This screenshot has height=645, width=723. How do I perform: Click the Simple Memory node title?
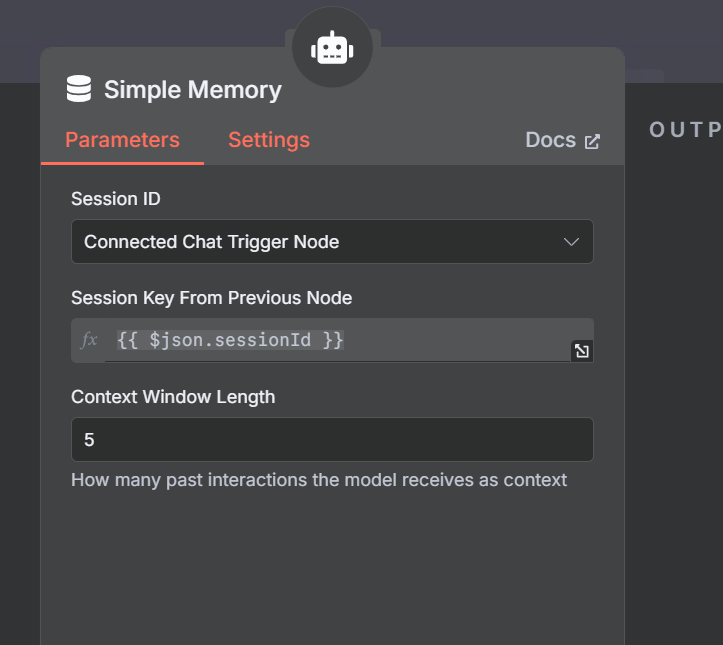[x=193, y=90]
